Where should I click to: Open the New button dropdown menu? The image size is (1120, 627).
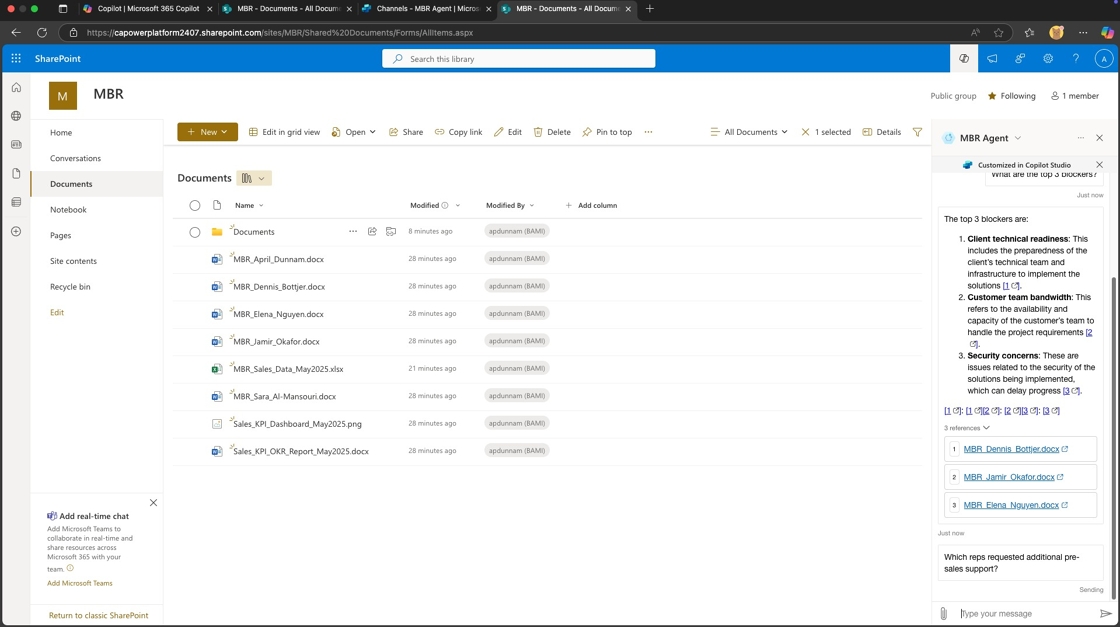(x=207, y=132)
